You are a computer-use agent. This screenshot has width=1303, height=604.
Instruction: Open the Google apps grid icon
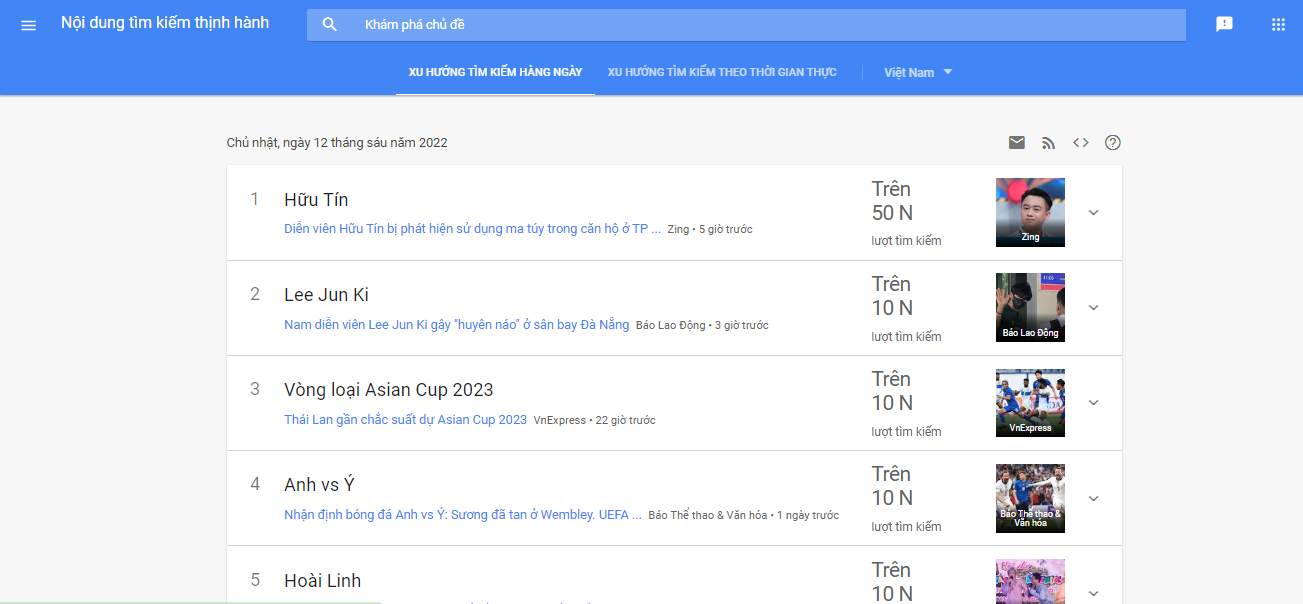coord(1277,23)
